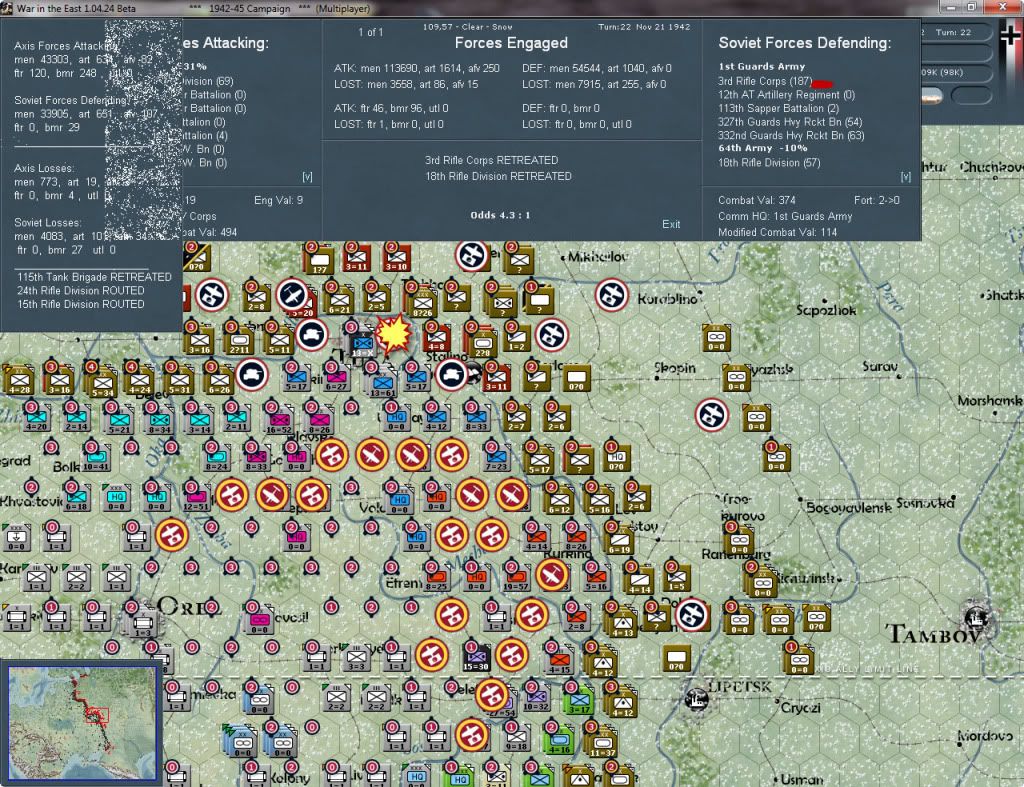This screenshot has width=1024, height=787.
Task: Click the 'Turn: 22' indicator at top right
Action: (953, 33)
